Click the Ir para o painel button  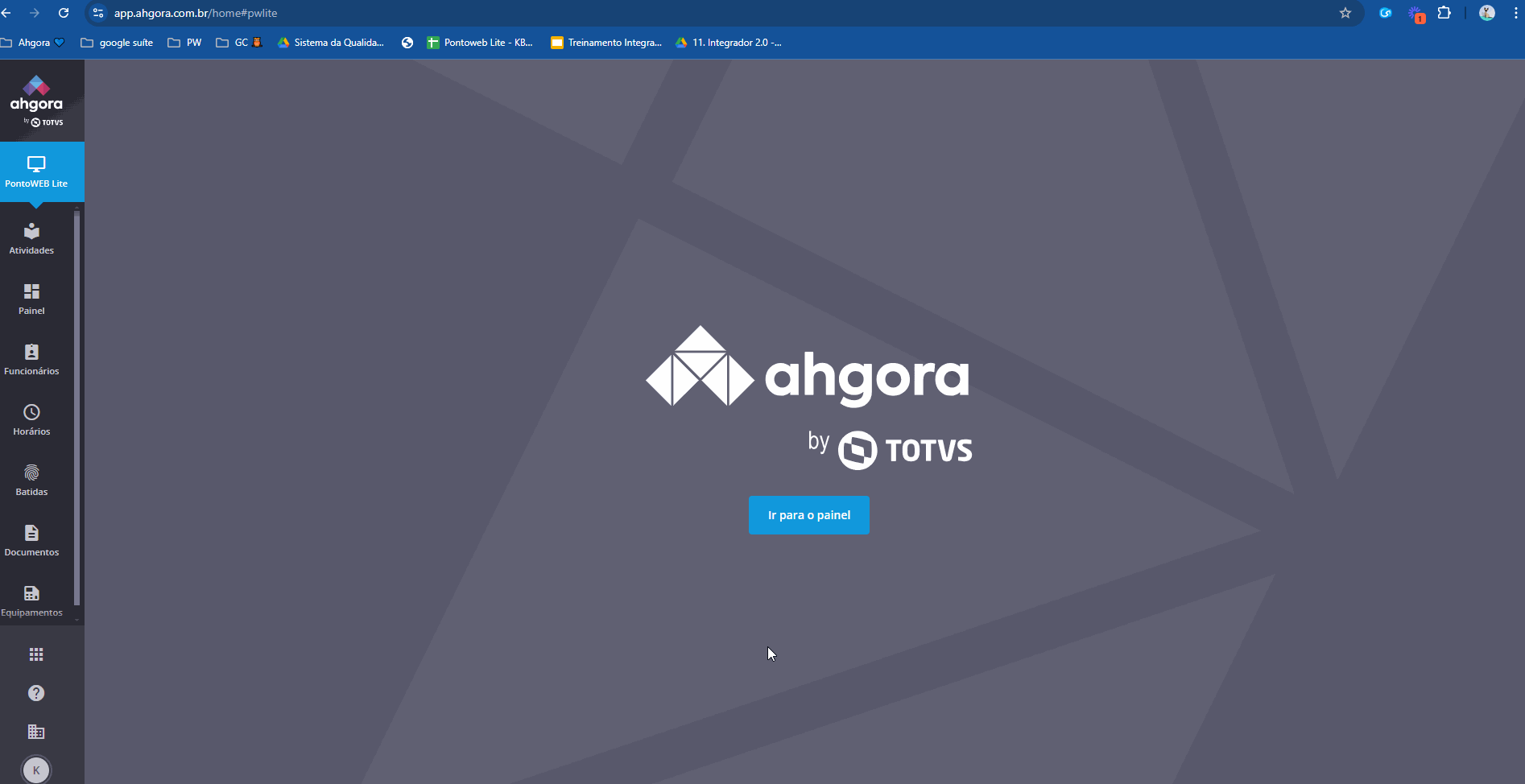[809, 515]
